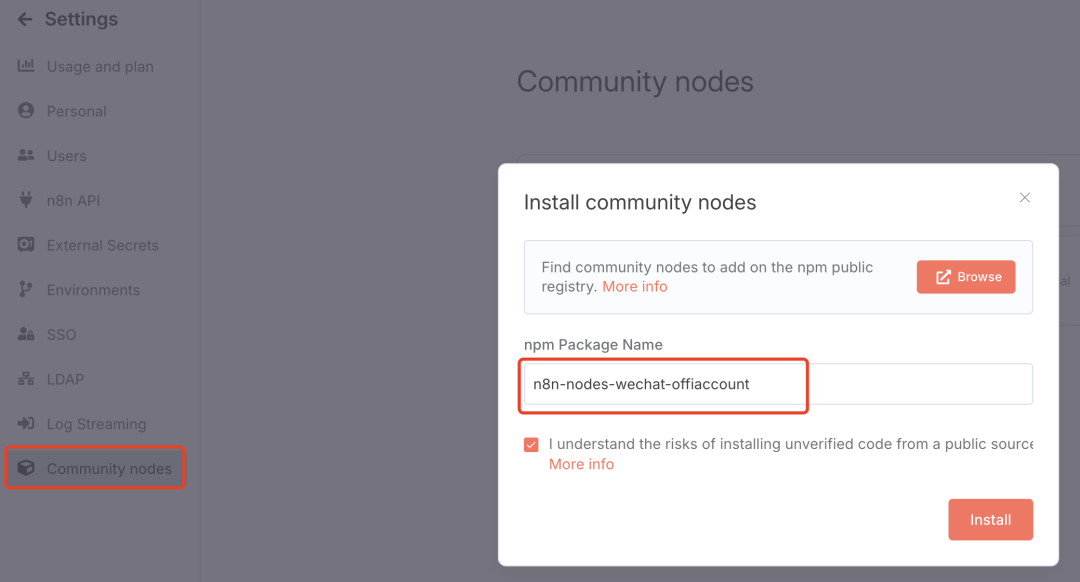Open the LDAP settings page
Image resolution: width=1080 pixels, height=582 pixels.
(x=65, y=379)
